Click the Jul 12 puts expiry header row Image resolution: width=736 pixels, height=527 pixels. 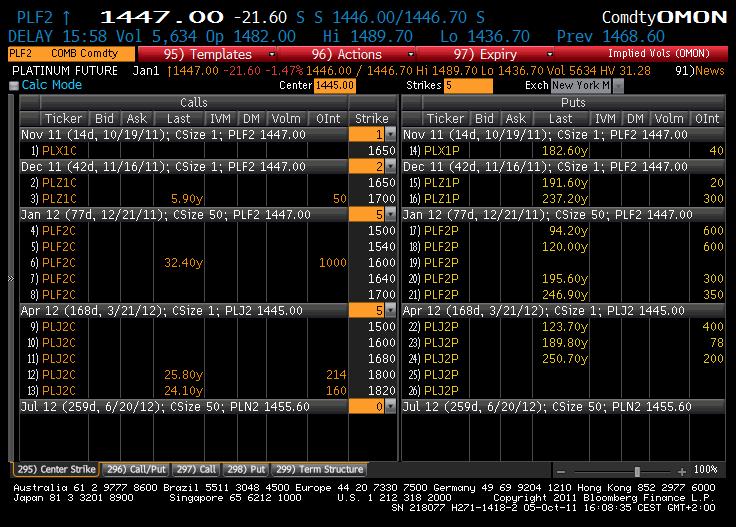point(563,407)
